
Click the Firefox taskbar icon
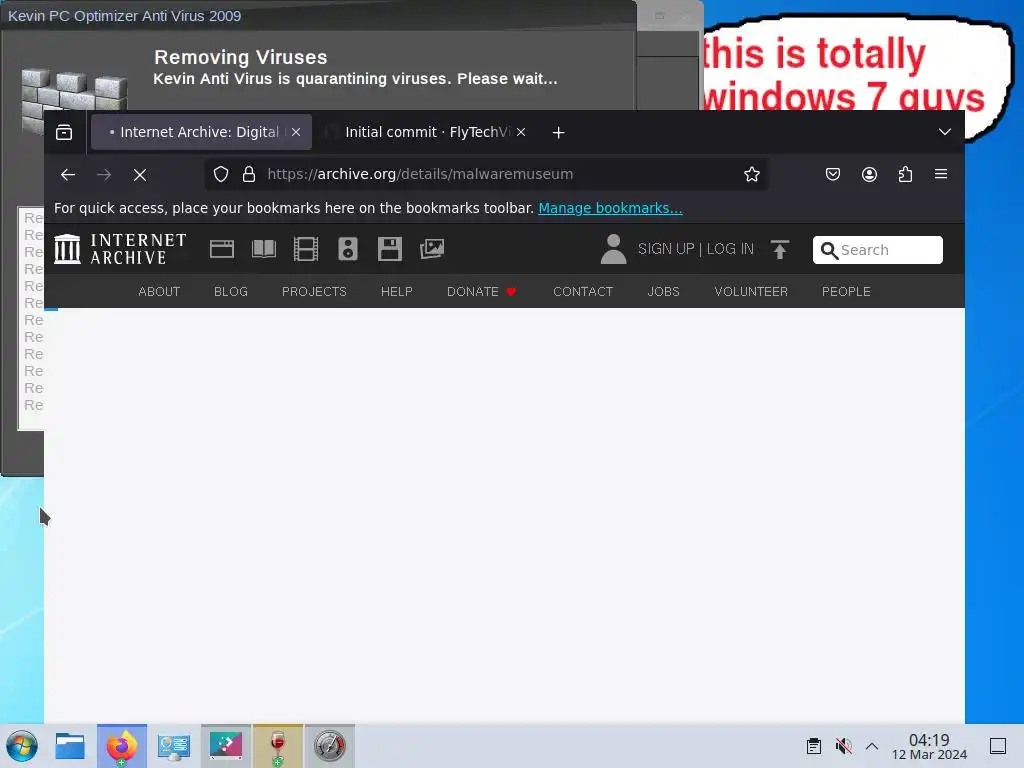[122, 746]
